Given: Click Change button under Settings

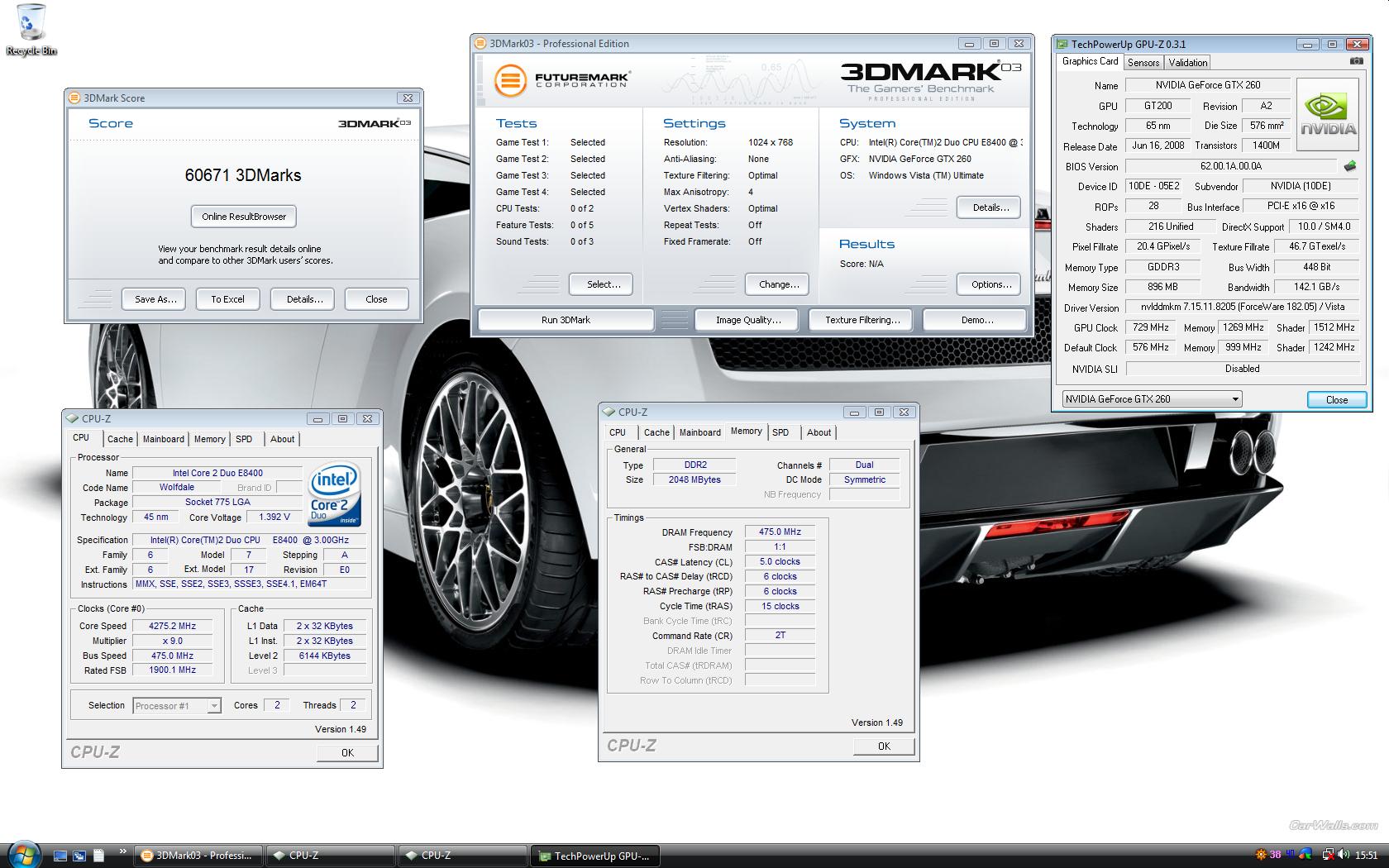Looking at the screenshot, I should pos(778,284).
